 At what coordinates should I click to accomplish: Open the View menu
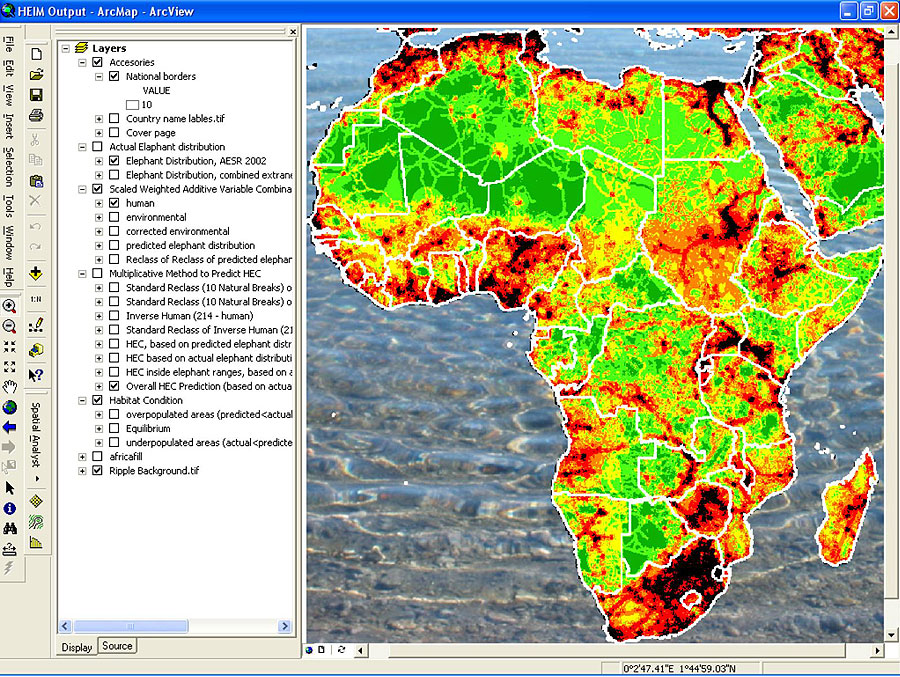pos(8,95)
